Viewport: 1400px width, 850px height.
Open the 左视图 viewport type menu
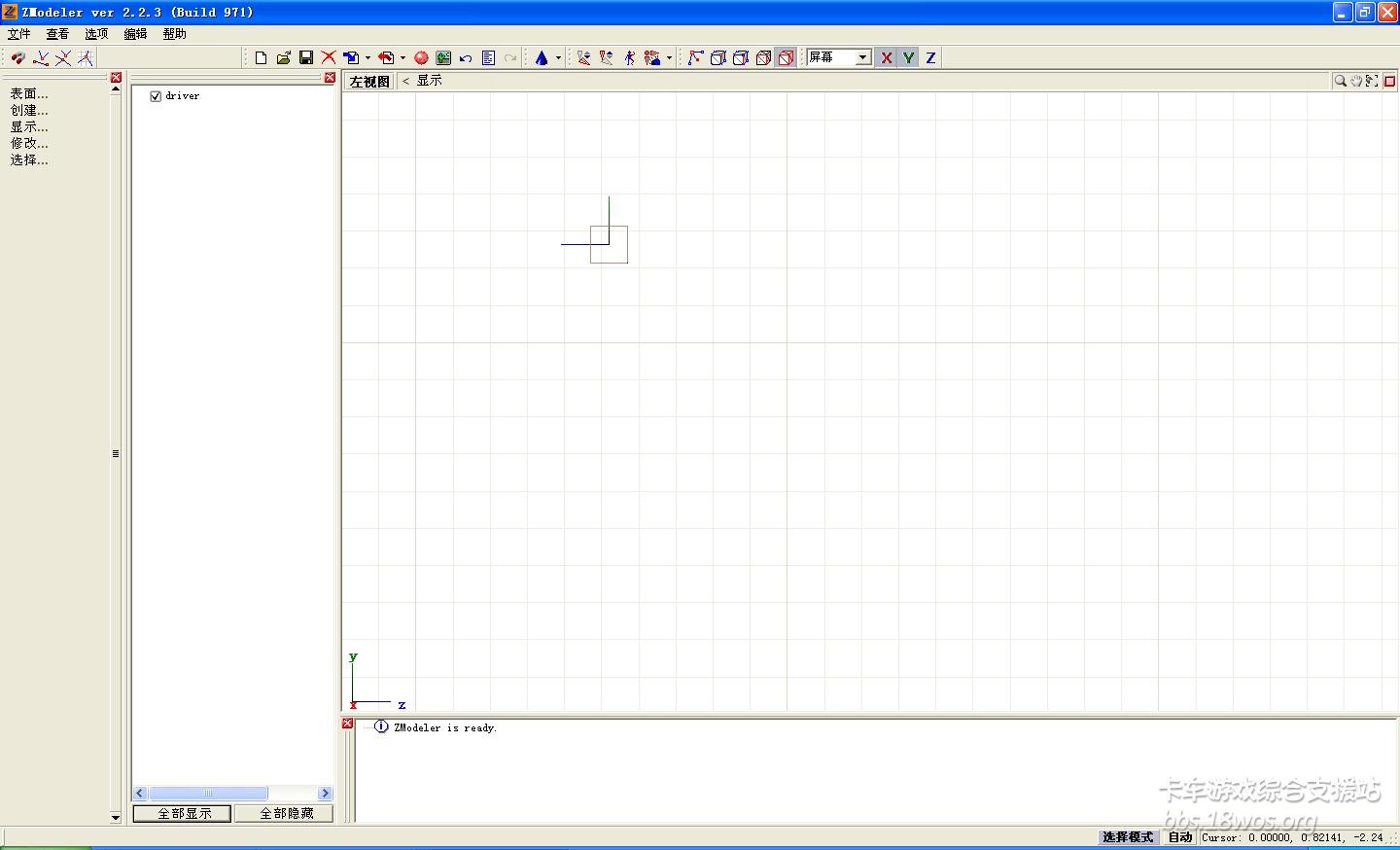(369, 82)
